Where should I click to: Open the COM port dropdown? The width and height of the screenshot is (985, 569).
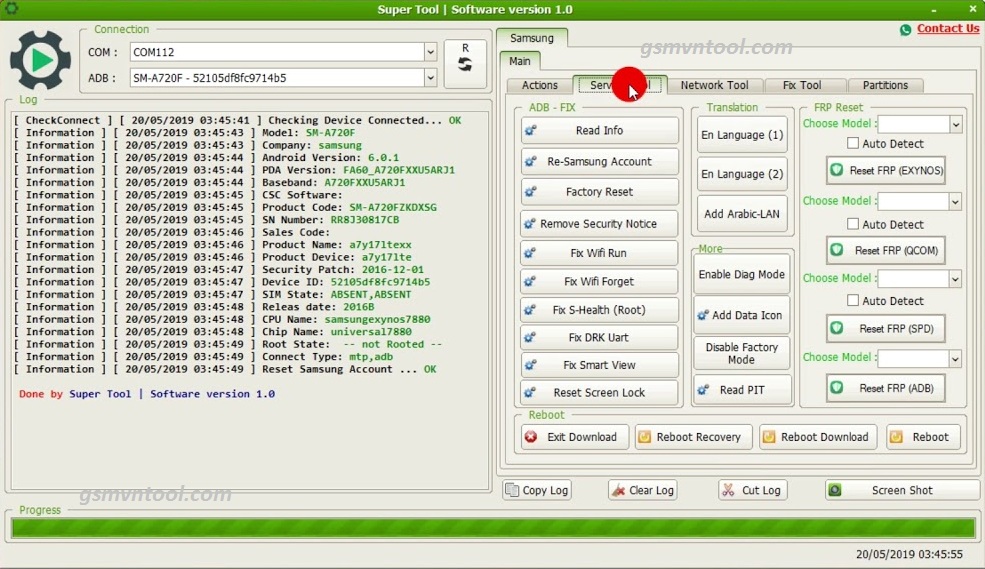[430, 52]
